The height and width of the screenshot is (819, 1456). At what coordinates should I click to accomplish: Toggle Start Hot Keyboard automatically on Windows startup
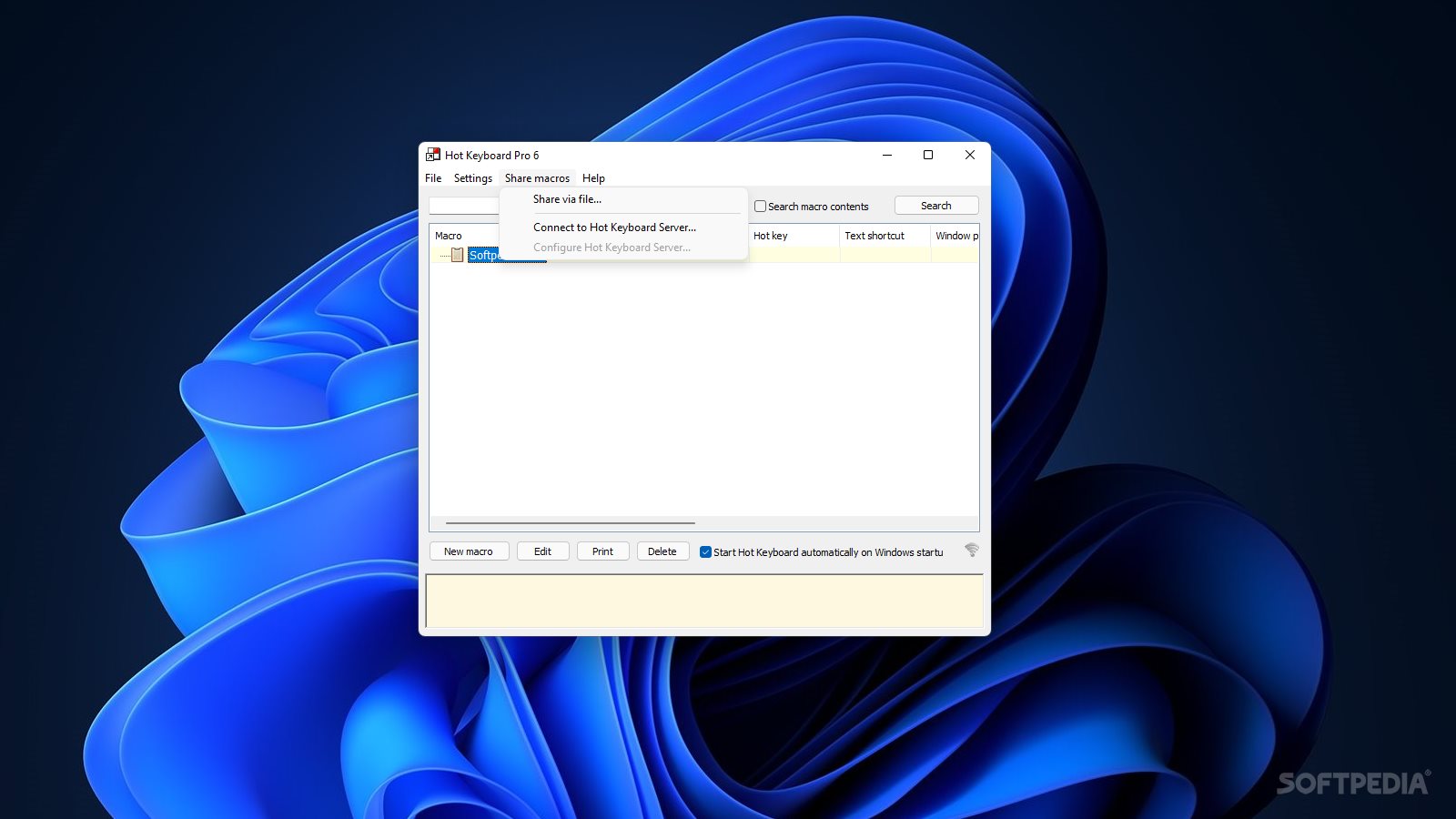[x=705, y=551]
